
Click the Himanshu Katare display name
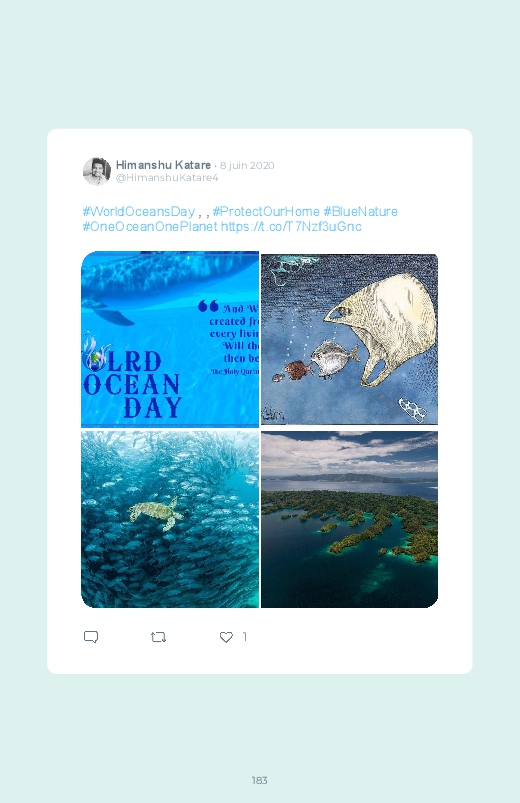pyautogui.click(x=163, y=165)
